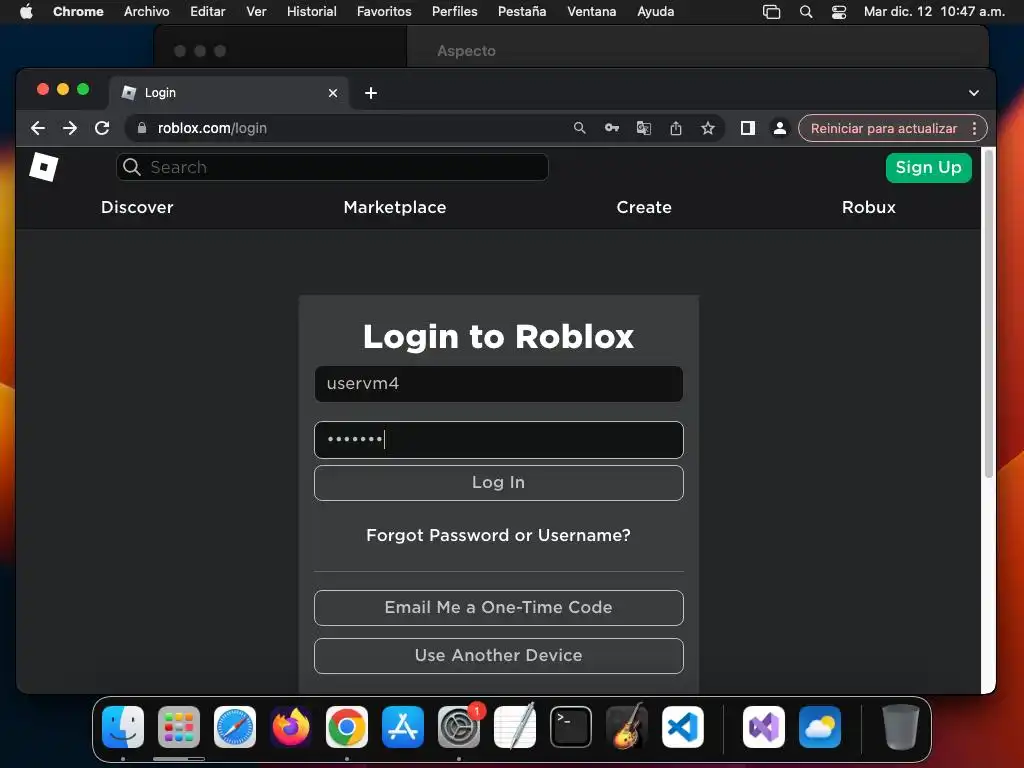Open the Favoritos menu

(384, 12)
